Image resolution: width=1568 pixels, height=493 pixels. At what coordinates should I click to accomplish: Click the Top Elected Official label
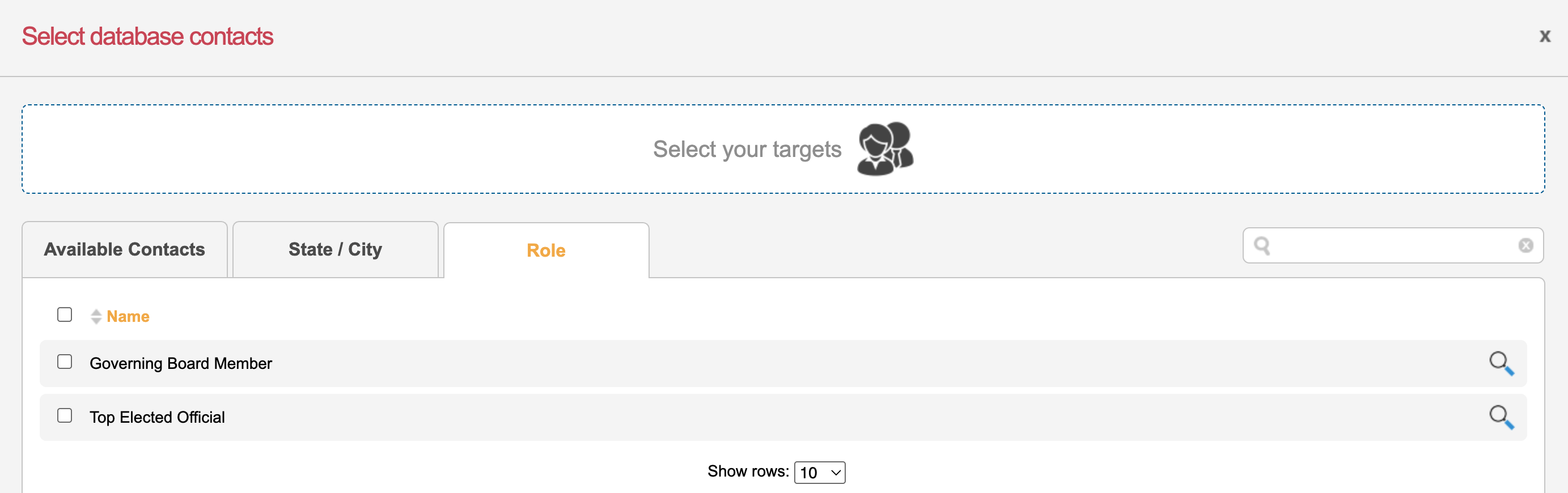[x=157, y=418]
